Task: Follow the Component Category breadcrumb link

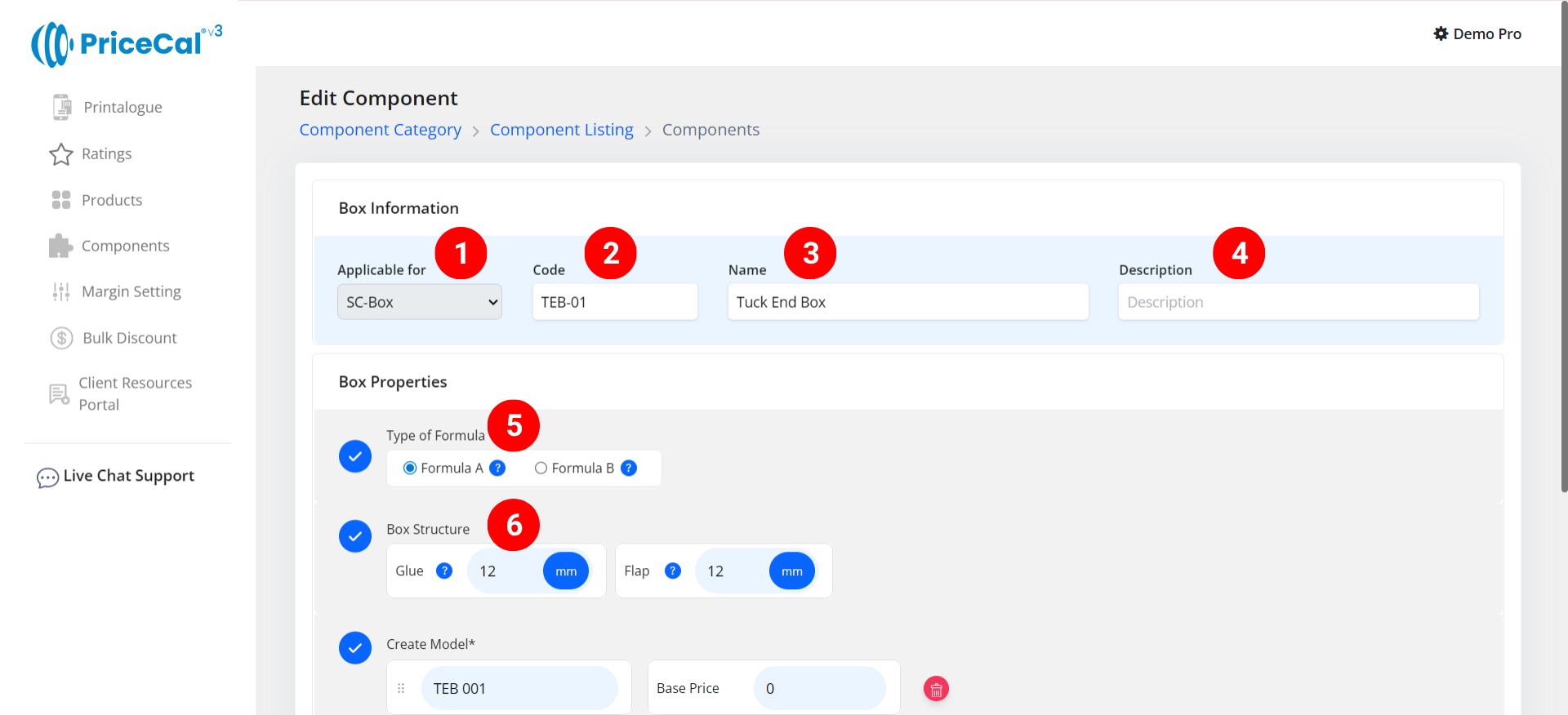Action: click(x=380, y=130)
